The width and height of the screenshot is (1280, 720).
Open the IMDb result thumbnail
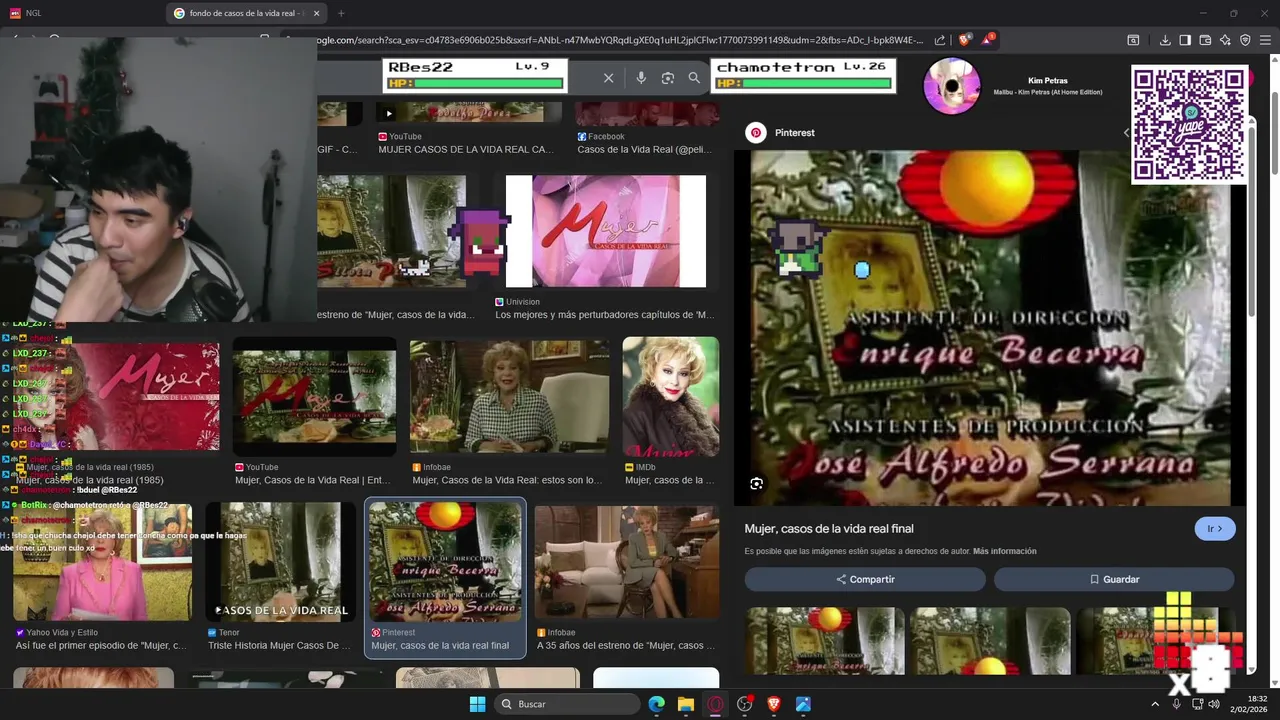pyautogui.click(x=670, y=397)
